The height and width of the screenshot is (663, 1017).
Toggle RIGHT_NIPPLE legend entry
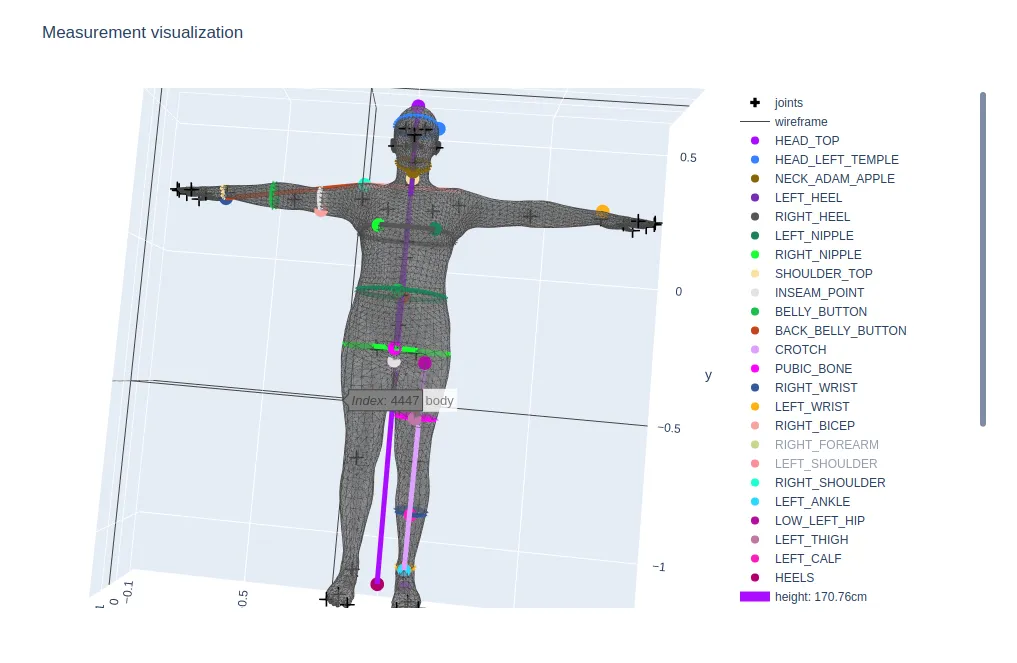pyautogui.click(x=818, y=254)
